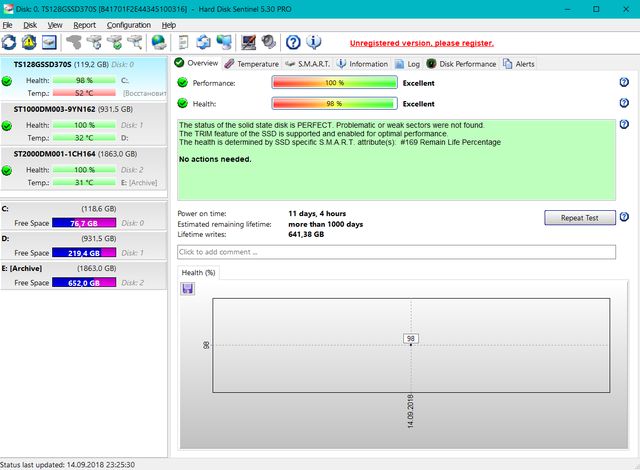Click the 98 data point label in graph
The image size is (640, 470).
(411, 339)
